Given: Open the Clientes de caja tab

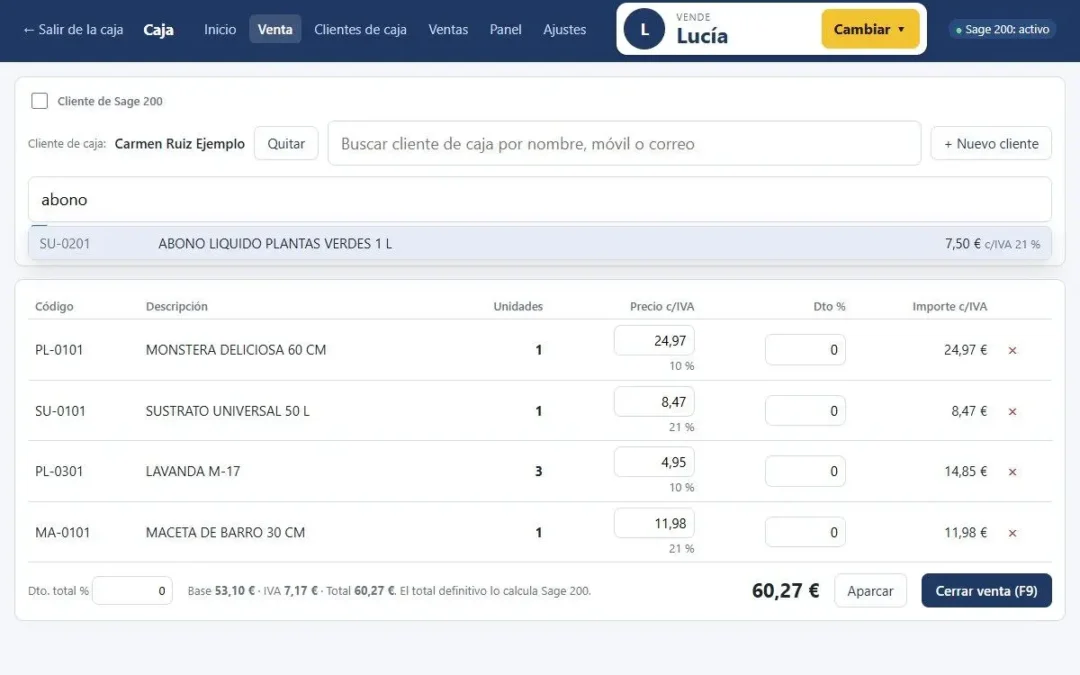Looking at the screenshot, I should click(360, 30).
